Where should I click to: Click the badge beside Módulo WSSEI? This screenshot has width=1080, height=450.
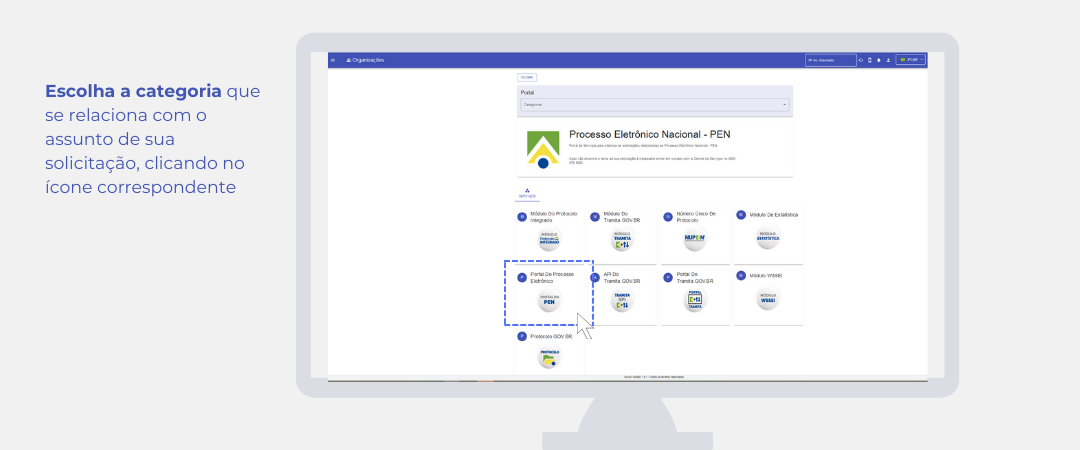(x=741, y=275)
